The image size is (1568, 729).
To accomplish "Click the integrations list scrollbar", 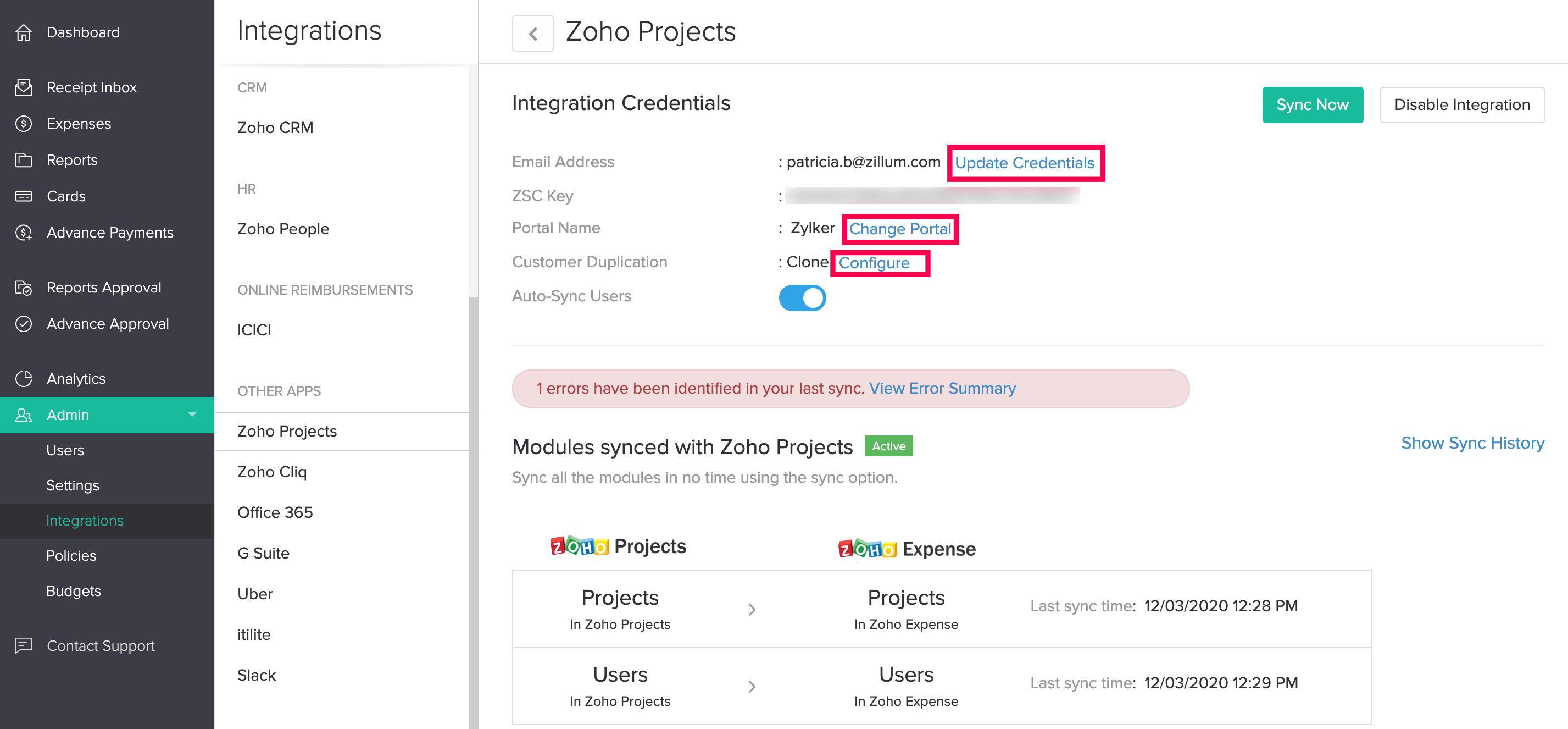I will pos(473,487).
